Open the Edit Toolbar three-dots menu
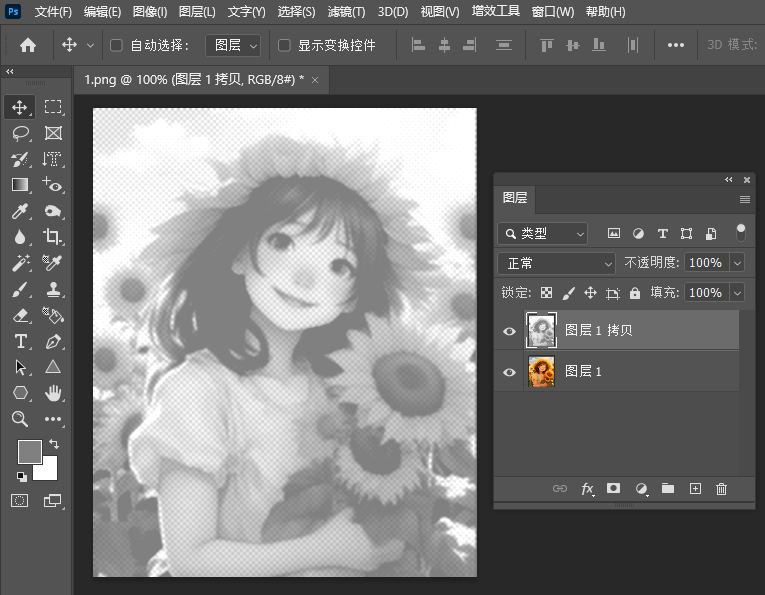 tap(53, 419)
